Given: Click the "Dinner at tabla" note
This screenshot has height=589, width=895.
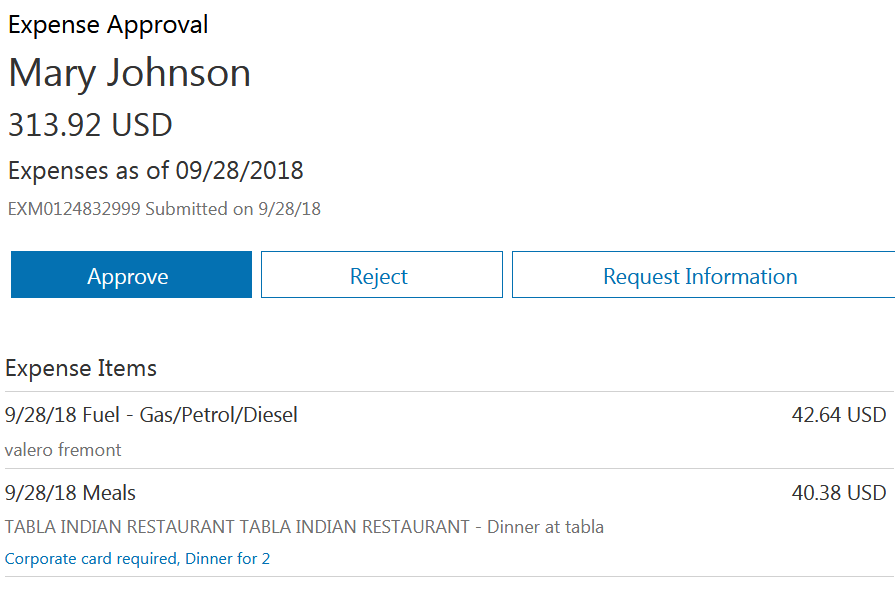Looking at the screenshot, I should [x=545, y=527].
